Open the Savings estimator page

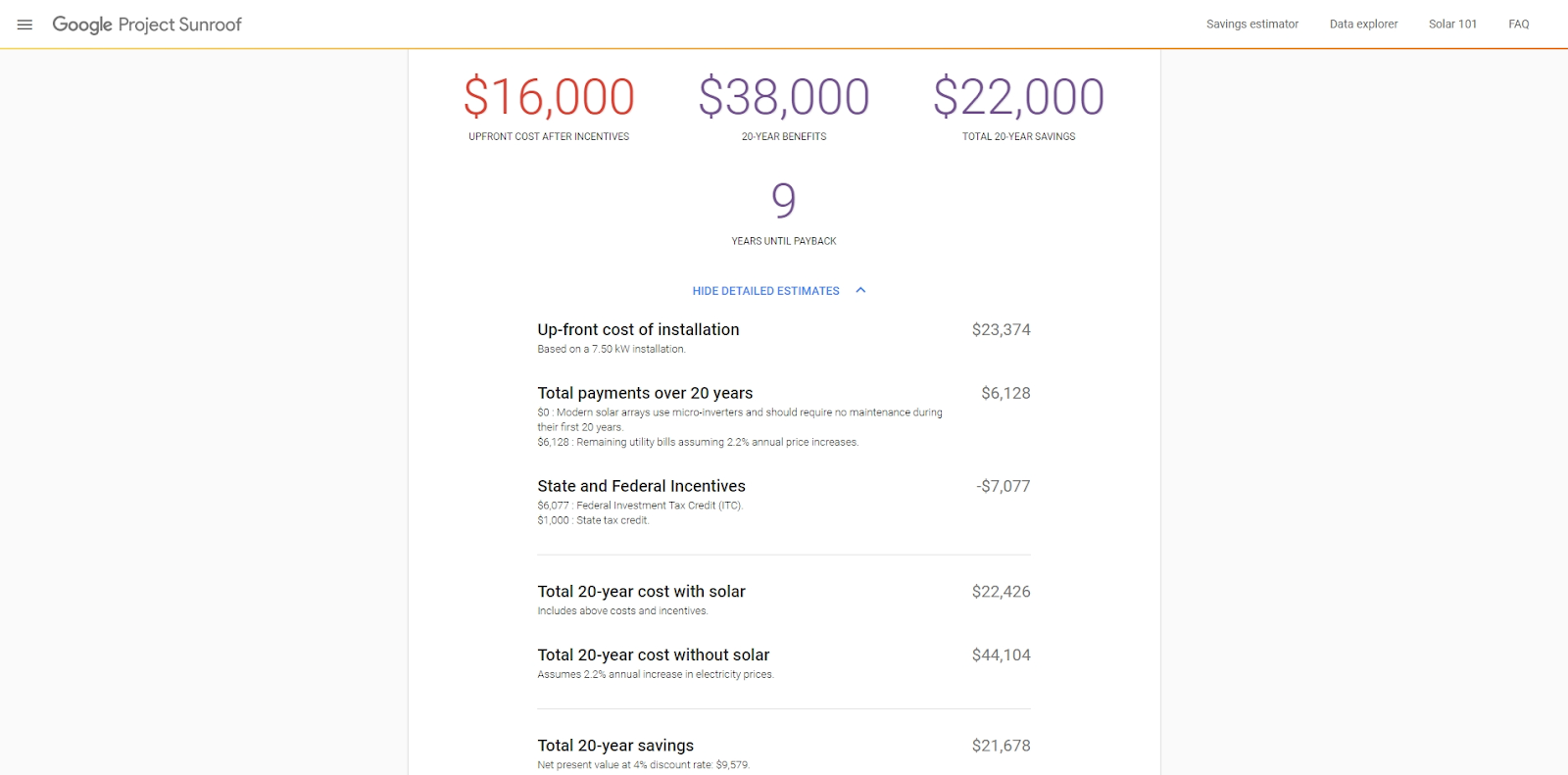(x=1251, y=24)
